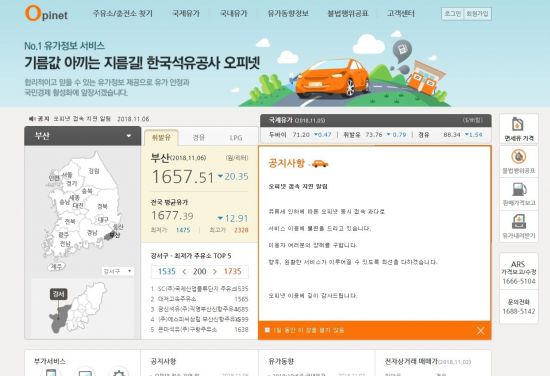
Task: Select 강원 region on the map
Action: tap(94, 171)
